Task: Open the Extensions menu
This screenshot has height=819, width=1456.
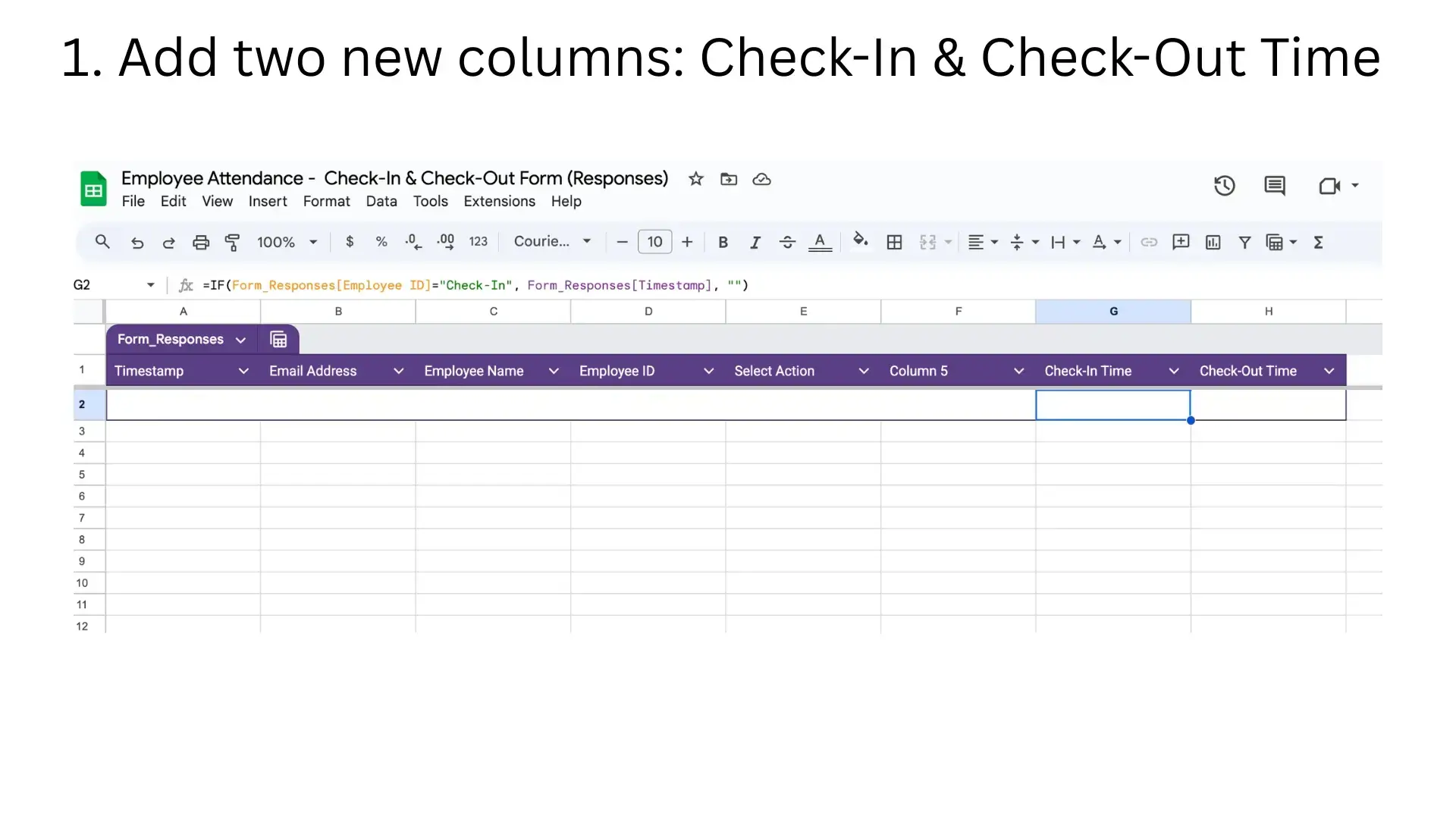Action: 499,202
